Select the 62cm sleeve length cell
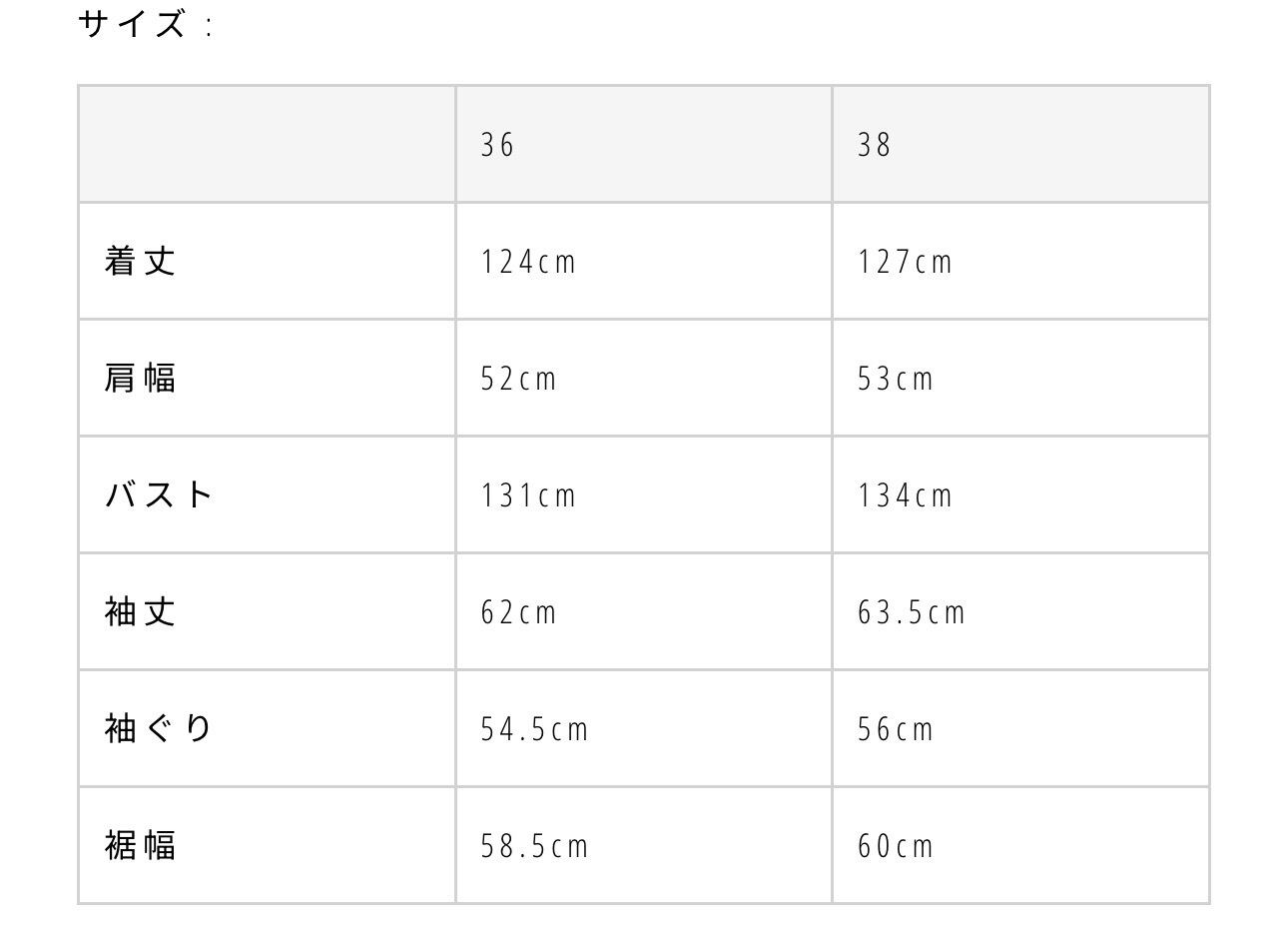This screenshot has width=1288, height=937. tap(518, 612)
